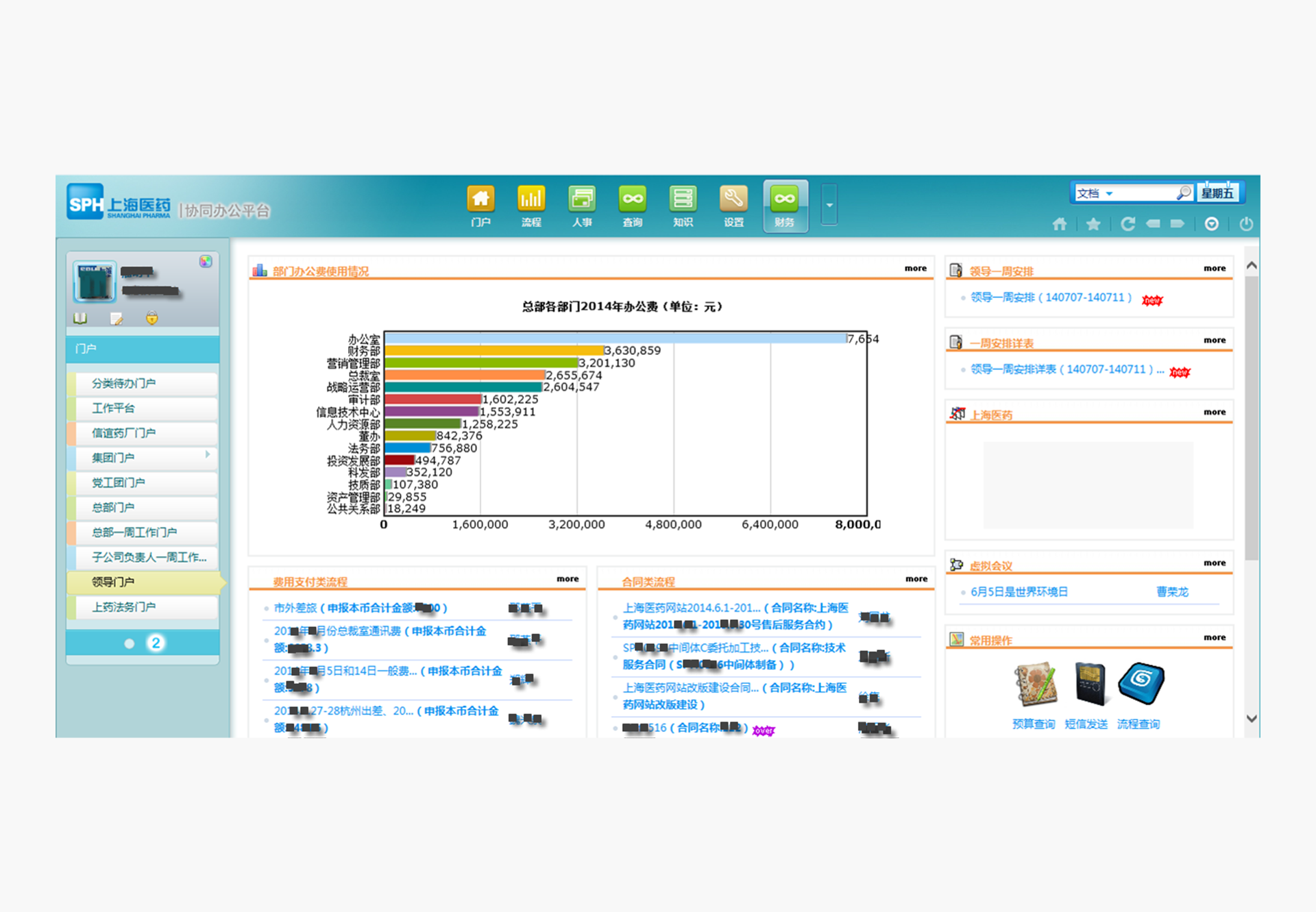
Task: Open the rainbow color theme picker
Action: click(x=206, y=261)
